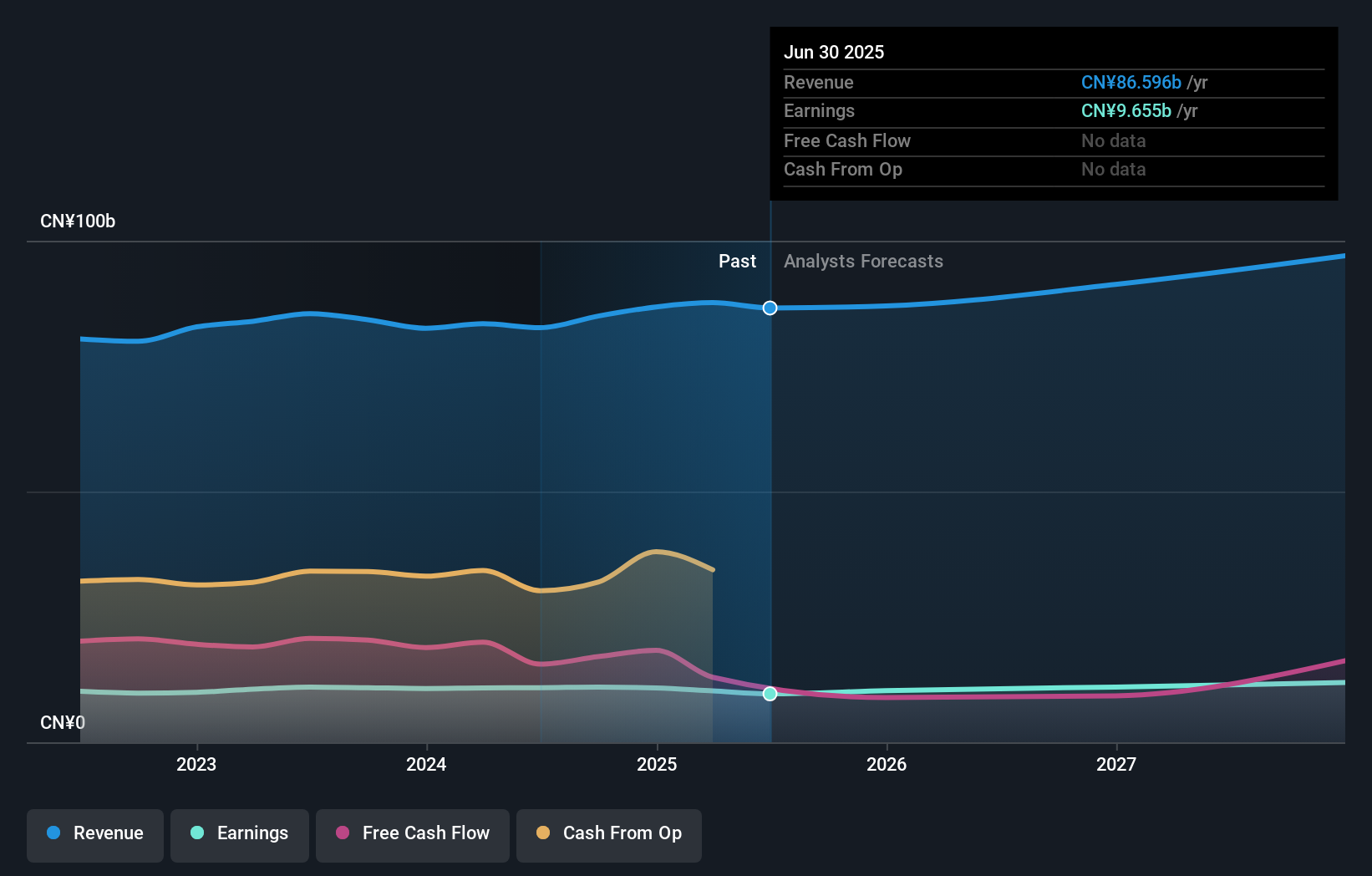Click the blue Revenue legend dot
1372x876 pixels.
(53, 833)
